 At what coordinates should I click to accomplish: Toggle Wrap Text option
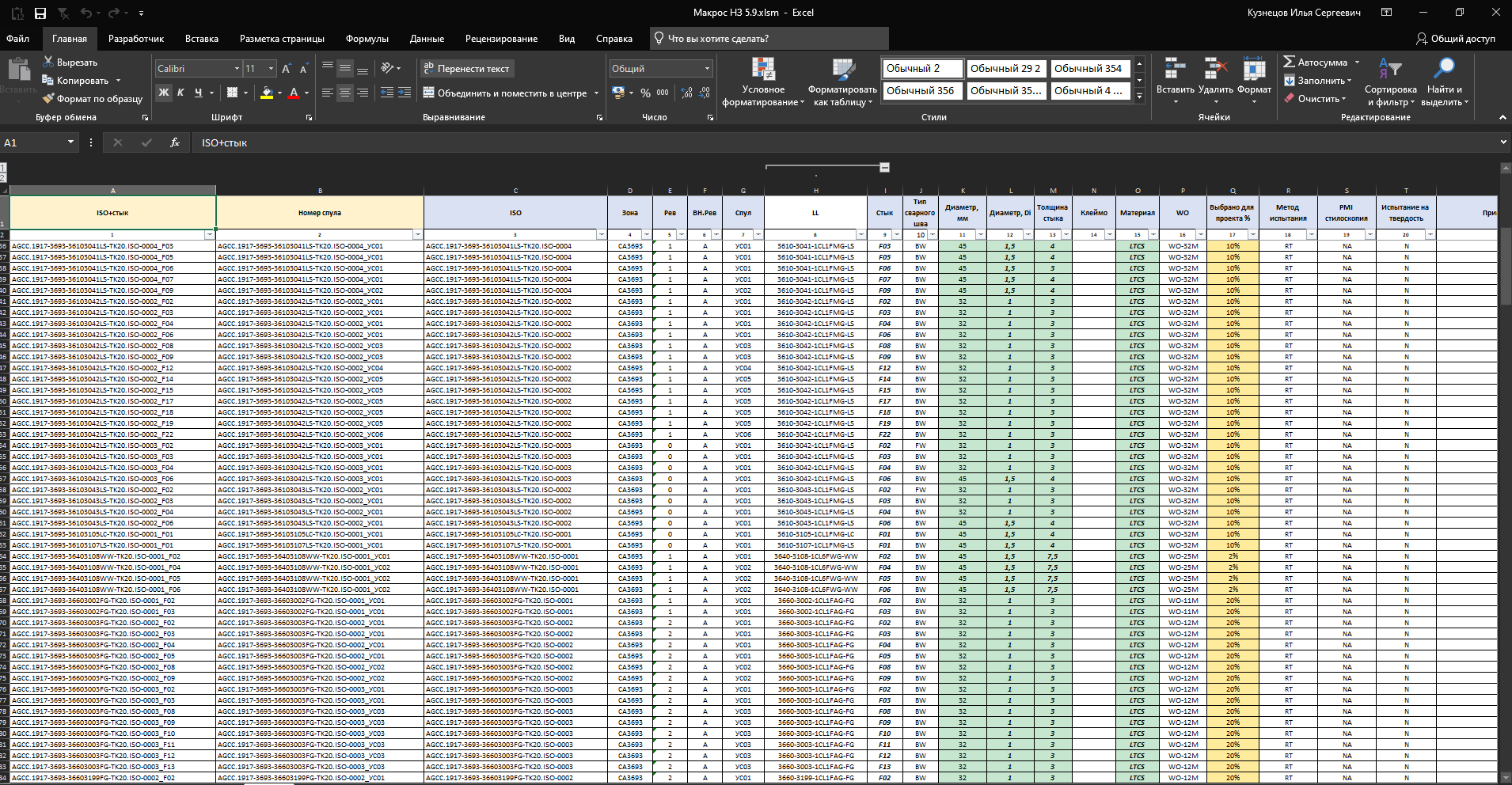coord(466,69)
